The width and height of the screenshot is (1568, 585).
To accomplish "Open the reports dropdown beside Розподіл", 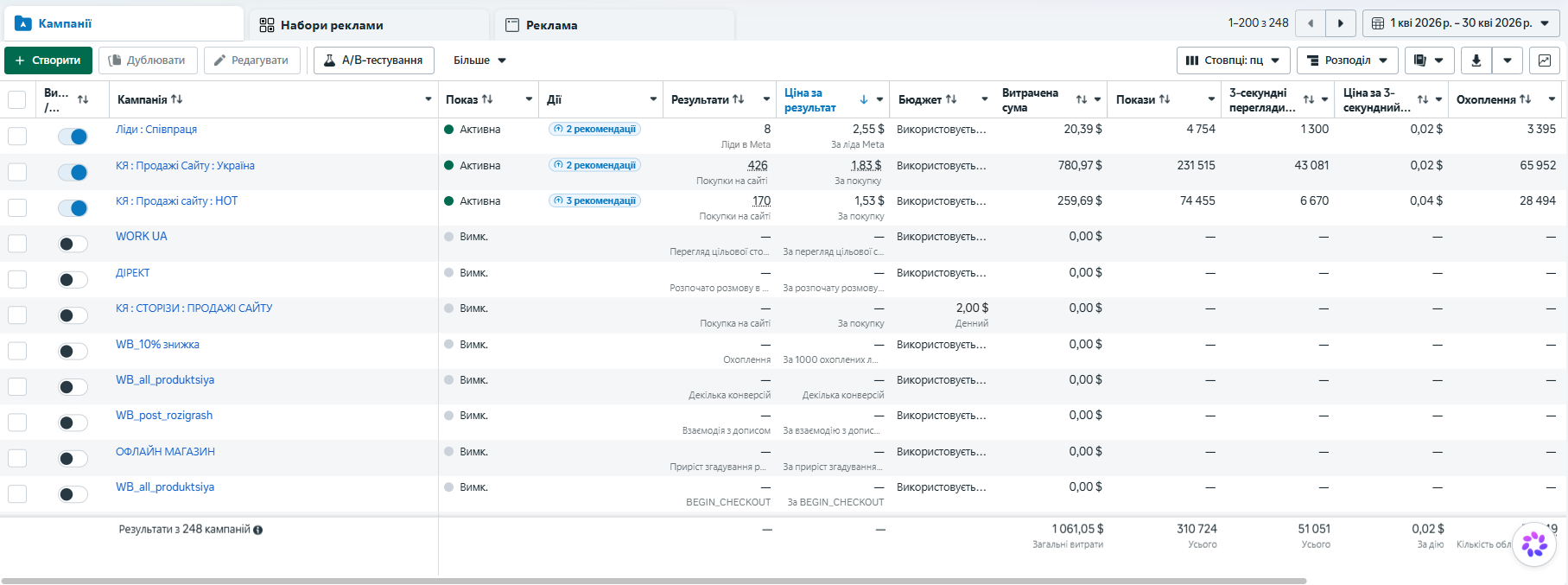I will (x=1429, y=60).
